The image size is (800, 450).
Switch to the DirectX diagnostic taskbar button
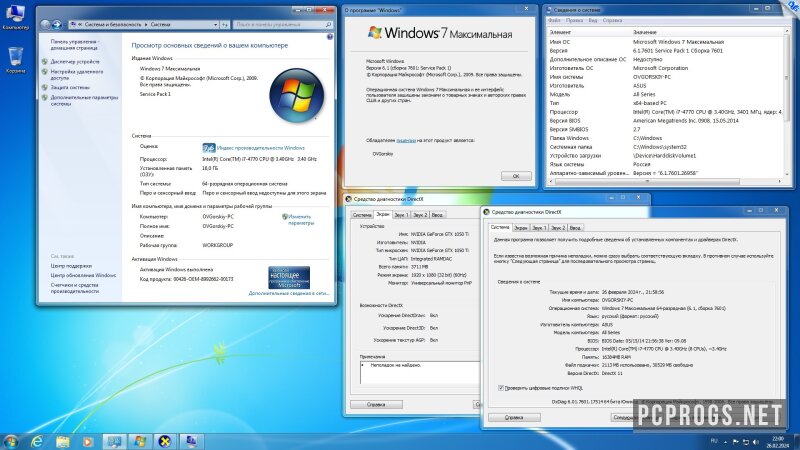tap(165, 442)
